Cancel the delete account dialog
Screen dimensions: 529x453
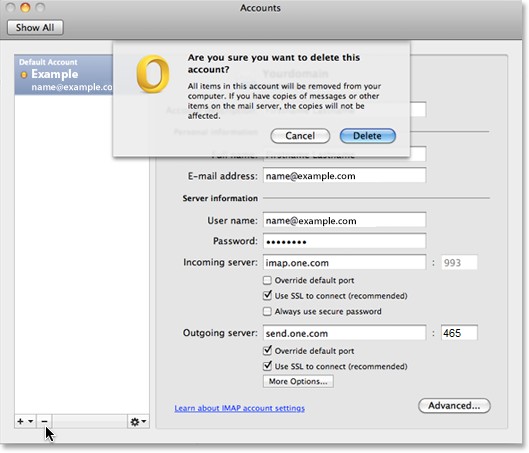point(300,136)
